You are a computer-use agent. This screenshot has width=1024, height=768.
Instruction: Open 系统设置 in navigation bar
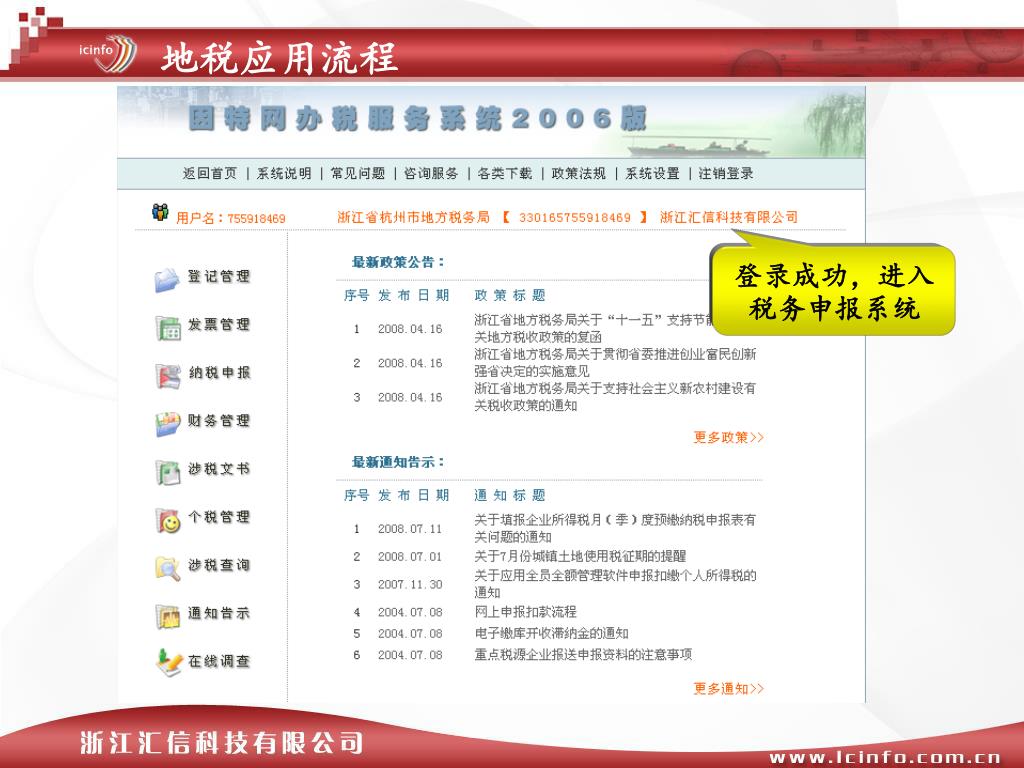click(x=652, y=173)
